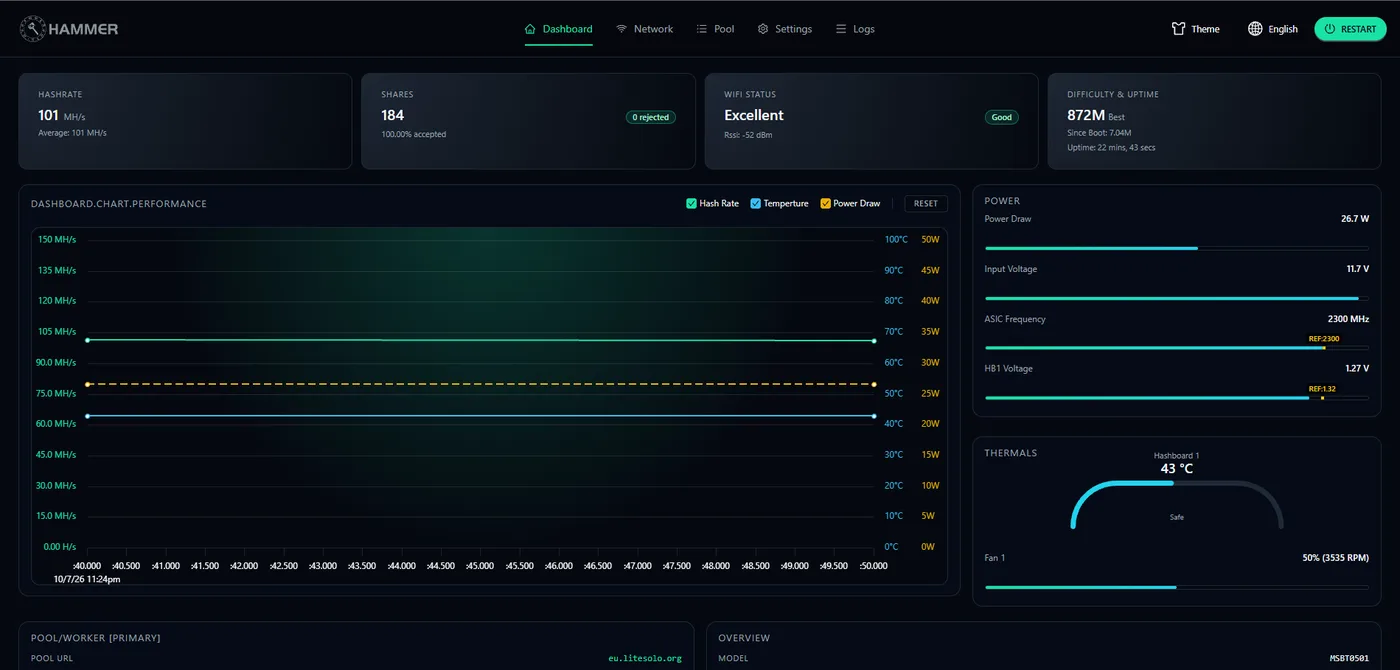This screenshot has height=670, width=1400.
Task: Click the Logs lines icon
Action: pyautogui.click(x=841, y=29)
